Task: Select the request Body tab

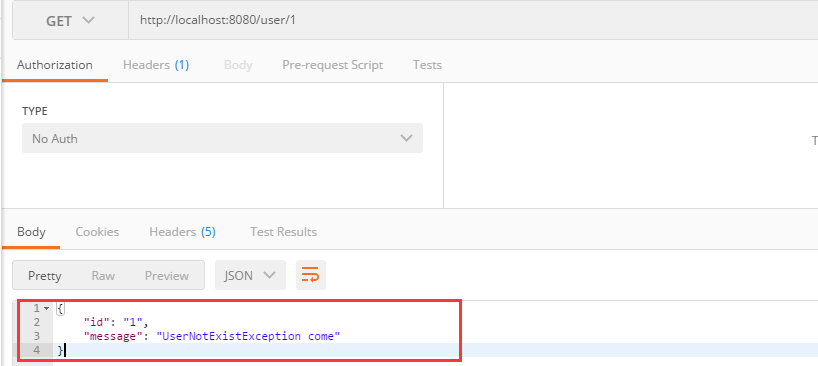Action: point(238,65)
